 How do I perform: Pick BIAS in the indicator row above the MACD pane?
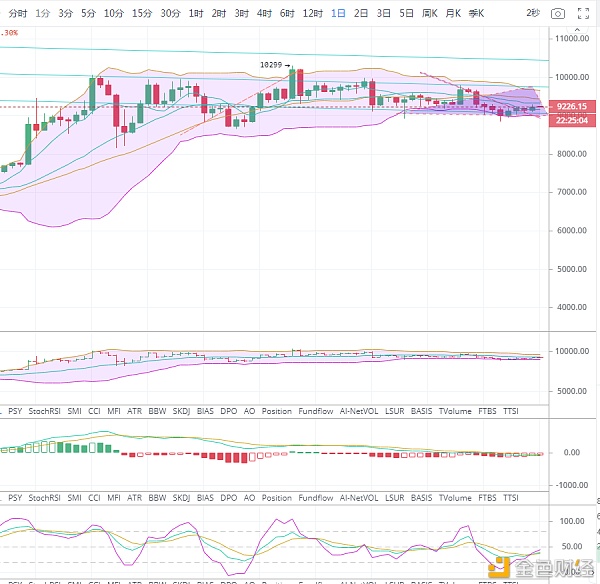click(x=205, y=411)
